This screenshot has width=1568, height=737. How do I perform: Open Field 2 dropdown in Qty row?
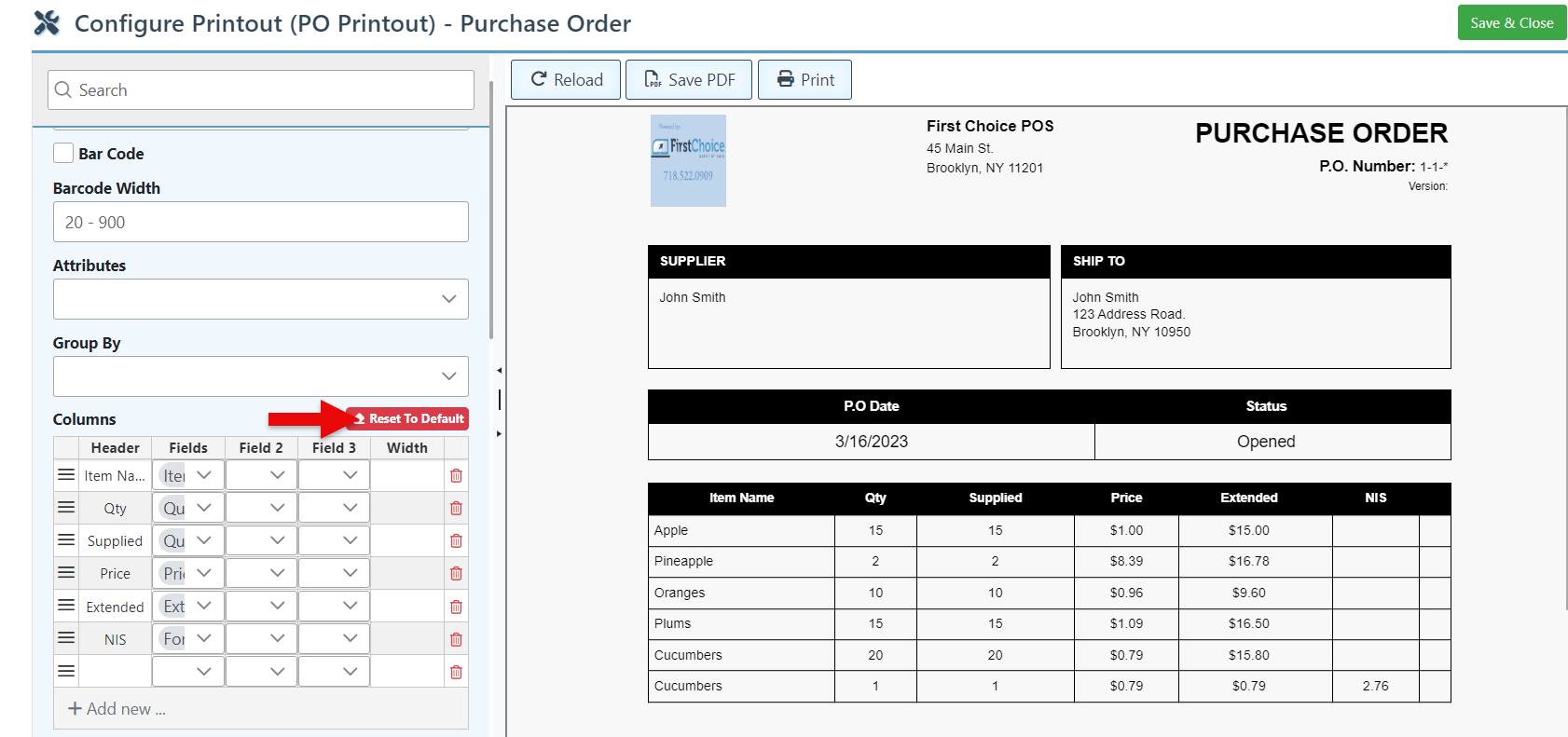click(261, 508)
